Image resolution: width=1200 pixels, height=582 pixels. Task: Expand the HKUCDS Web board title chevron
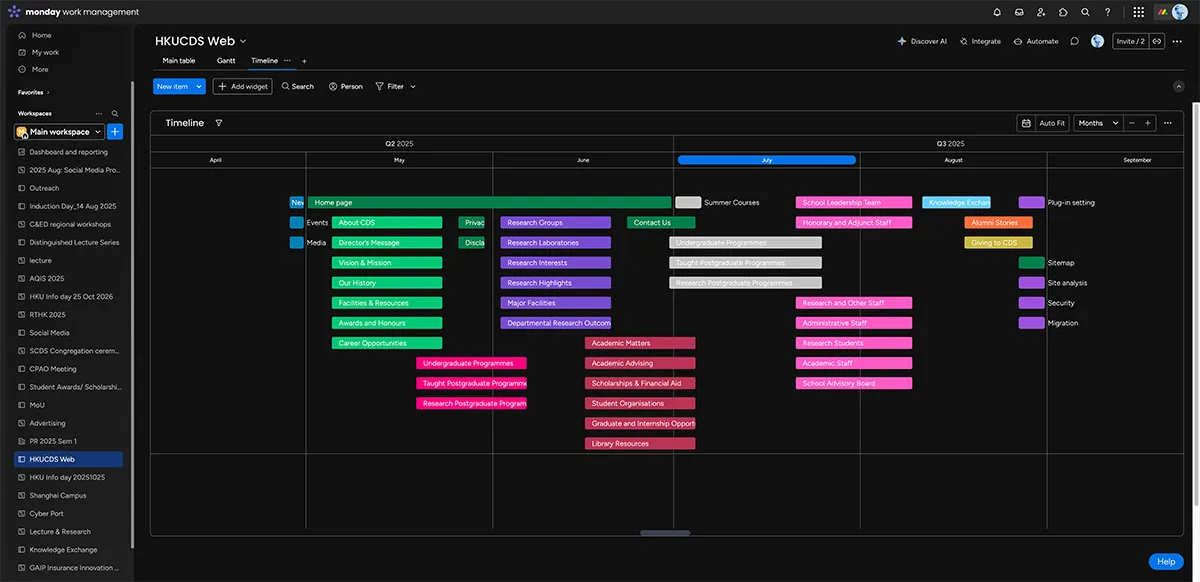click(243, 41)
